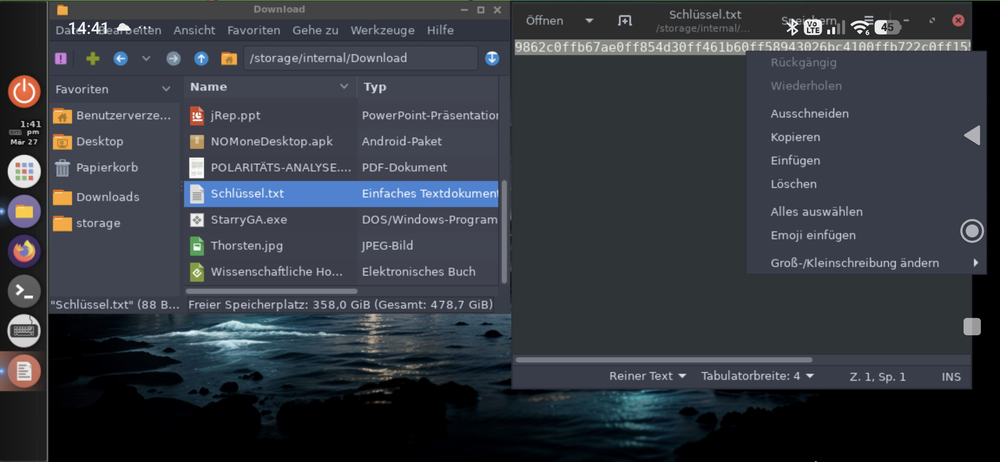Open the navigation history dropdown arrow
This screenshot has width=1000, height=462.
(x=146, y=59)
